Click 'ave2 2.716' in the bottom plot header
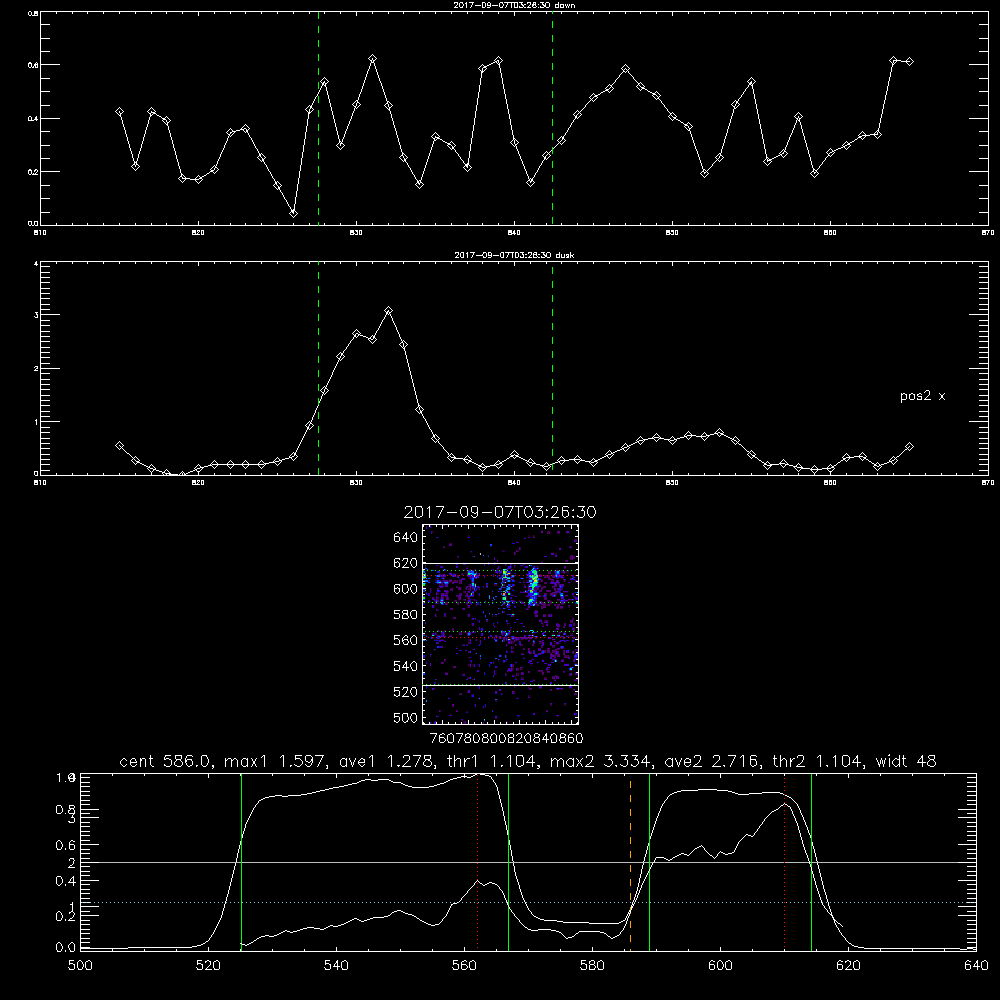Viewport: 1000px width, 1000px height. click(712, 761)
